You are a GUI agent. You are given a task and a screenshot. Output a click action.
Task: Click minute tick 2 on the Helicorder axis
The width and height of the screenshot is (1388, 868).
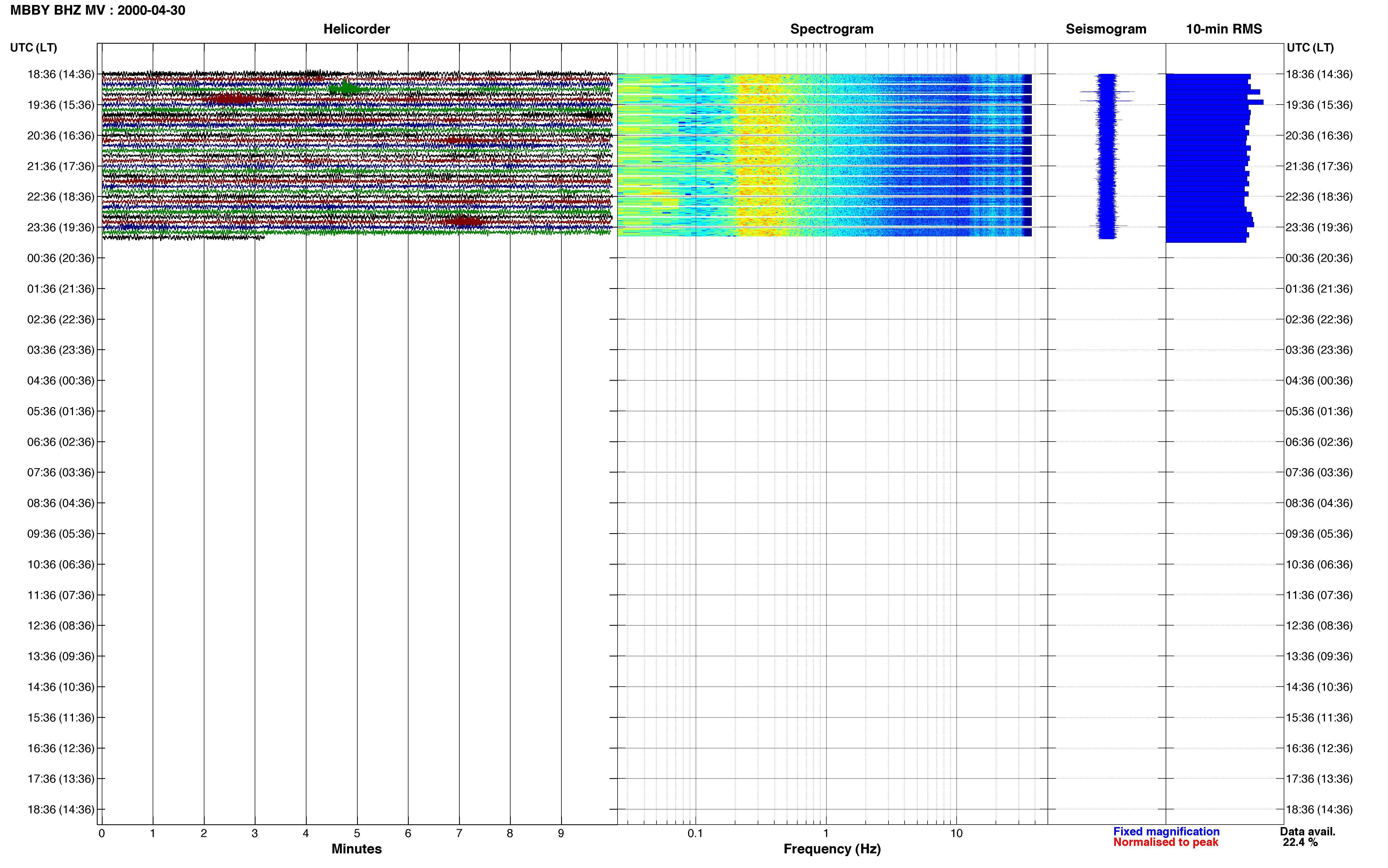click(204, 833)
